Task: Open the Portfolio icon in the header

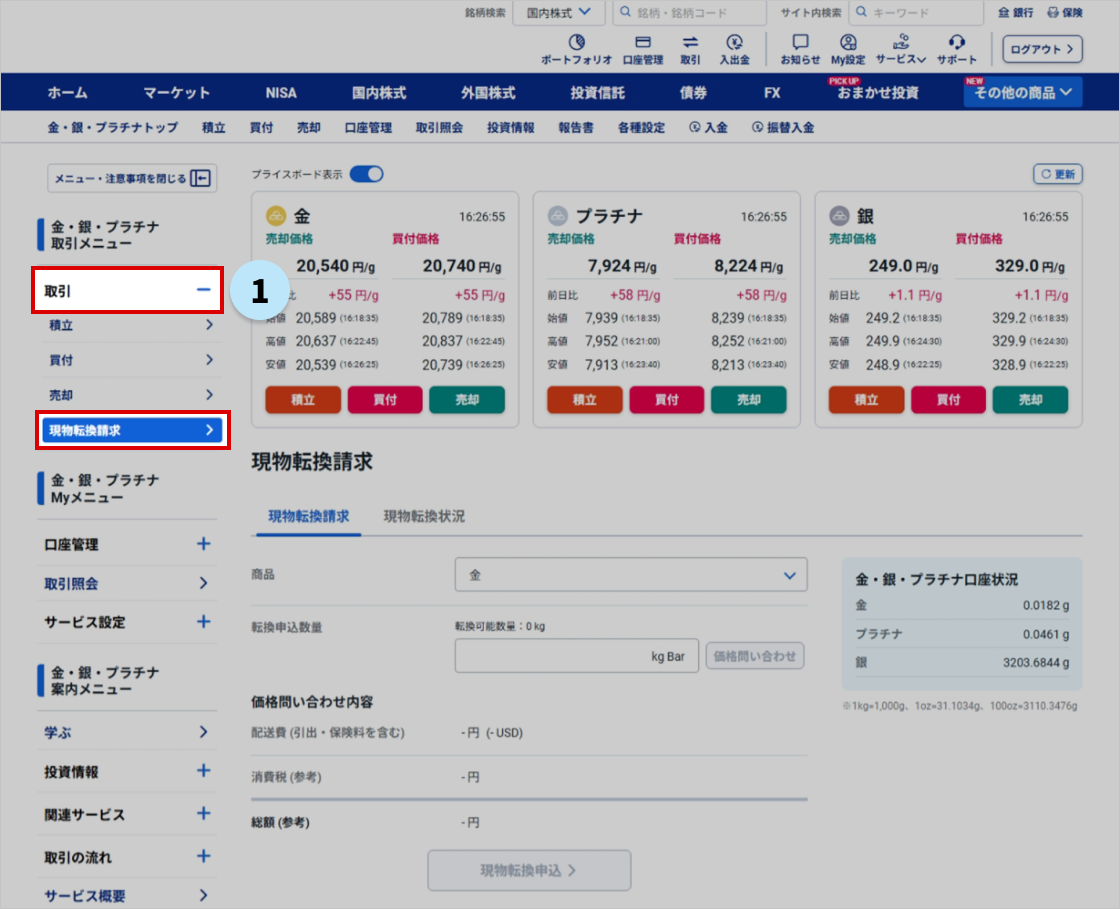Action: tap(576, 43)
